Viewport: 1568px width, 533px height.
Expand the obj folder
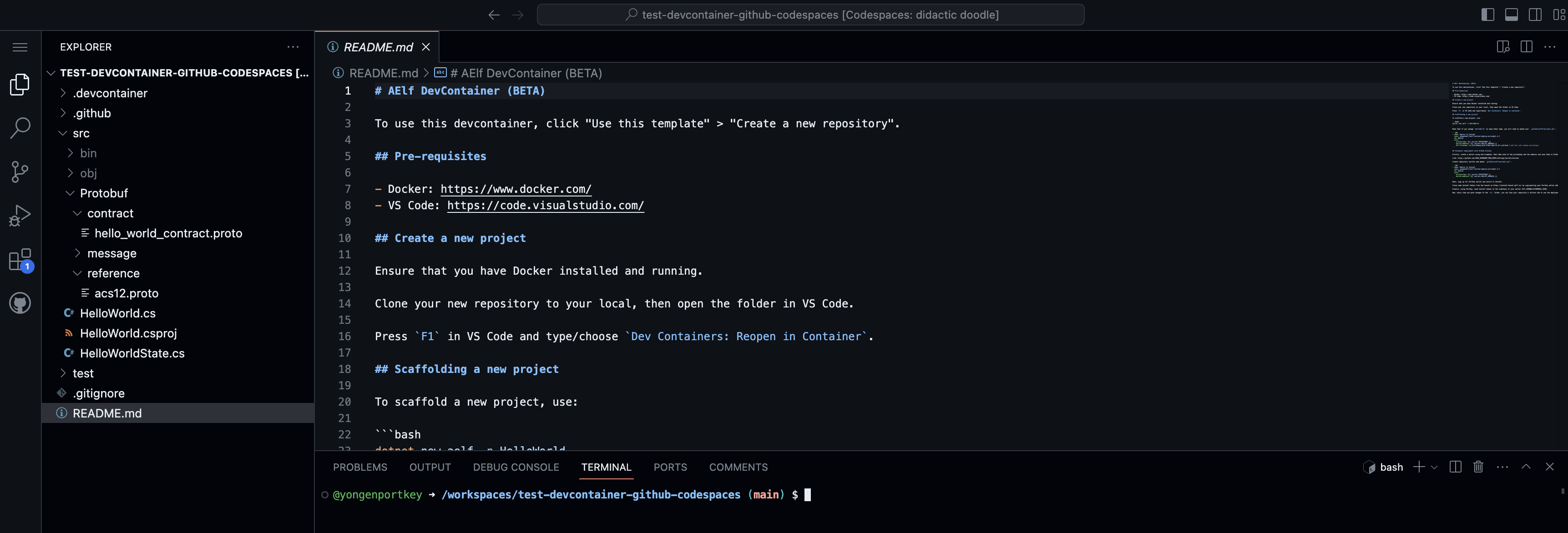[x=178, y=173]
